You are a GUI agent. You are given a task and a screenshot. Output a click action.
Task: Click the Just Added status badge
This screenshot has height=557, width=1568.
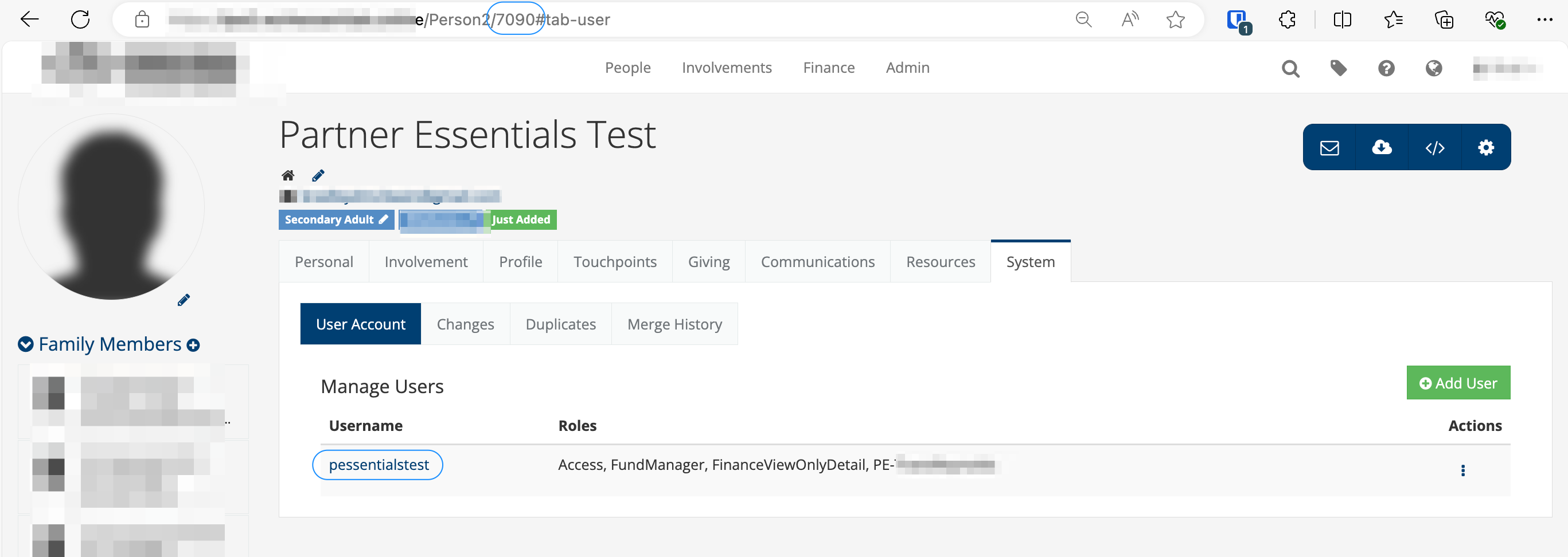pyautogui.click(x=521, y=219)
